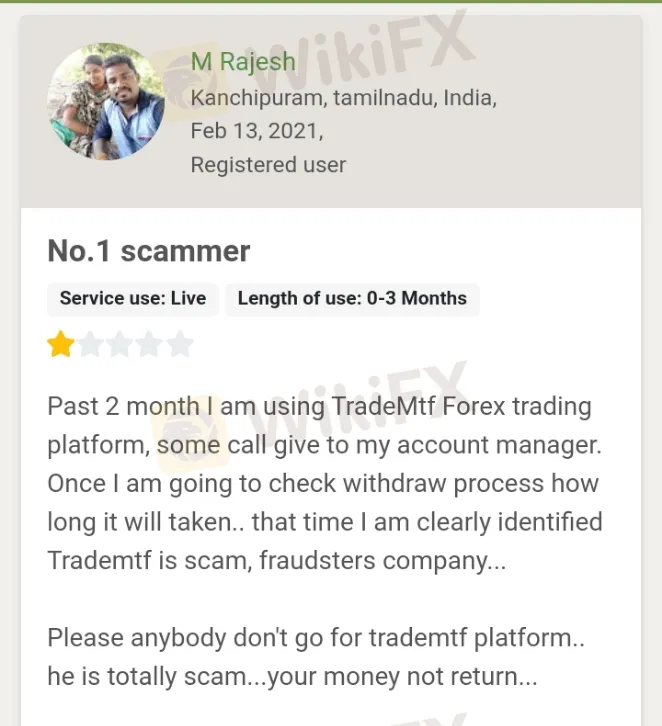662x726 pixels.
Task: Click the Length of use: 0-3 Months tag
Action: point(352,299)
